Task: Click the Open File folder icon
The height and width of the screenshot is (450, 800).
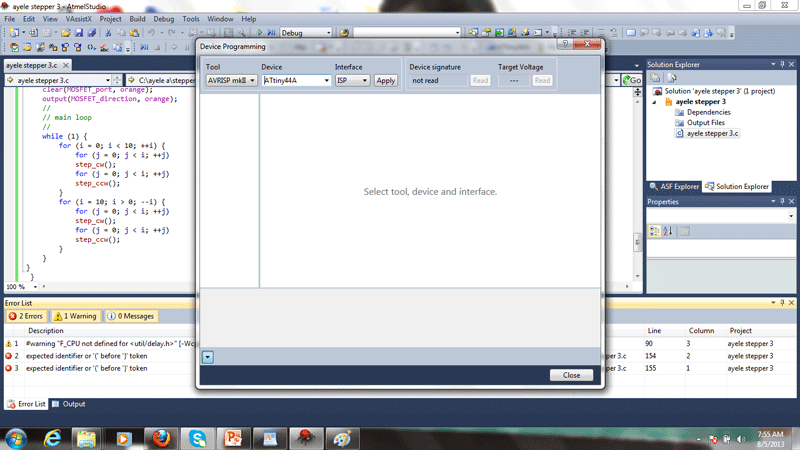Action: pyautogui.click(x=66, y=33)
